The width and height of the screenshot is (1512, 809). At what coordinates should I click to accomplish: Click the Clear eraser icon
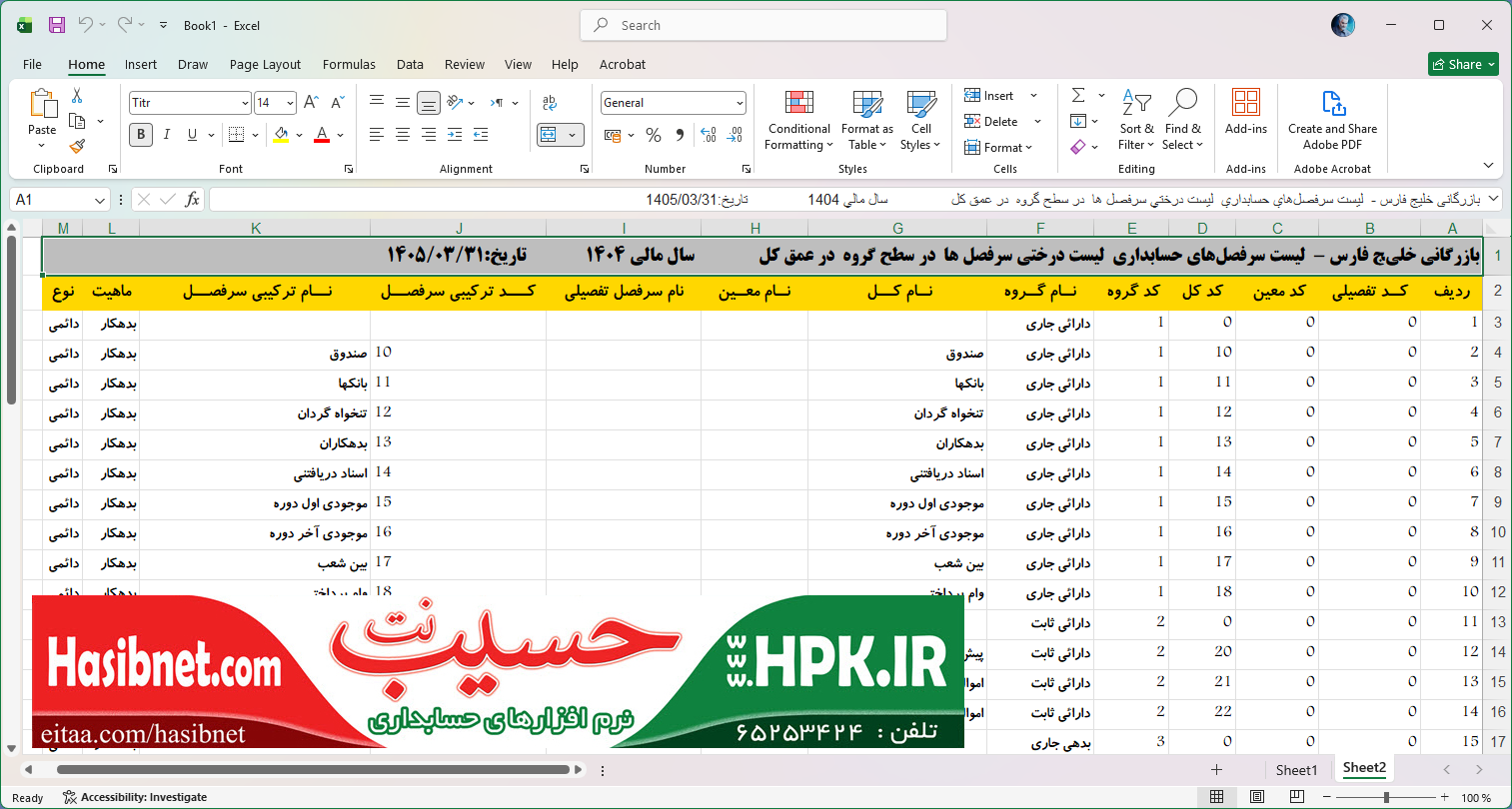tap(1078, 147)
